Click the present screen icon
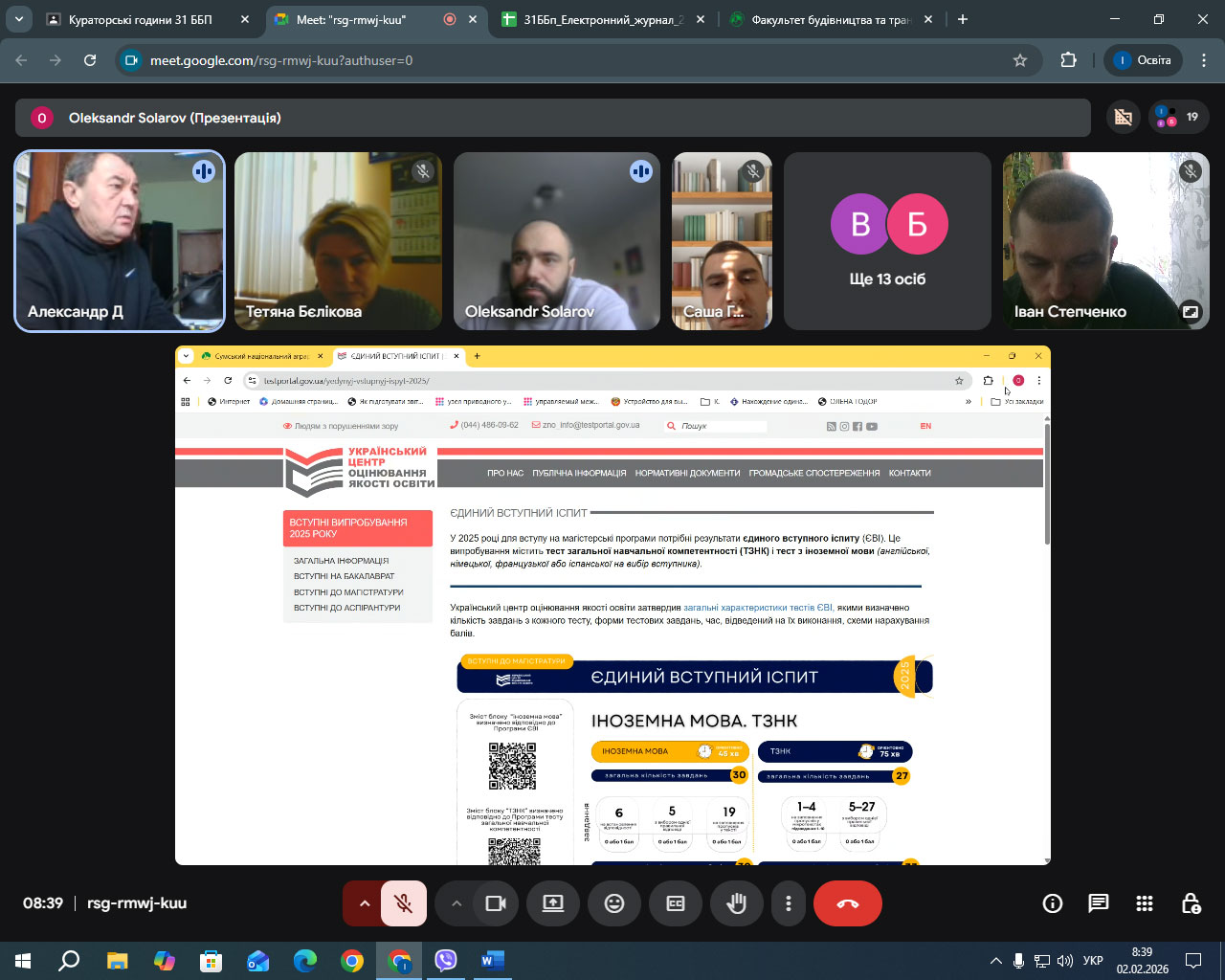 coord(553,903)
